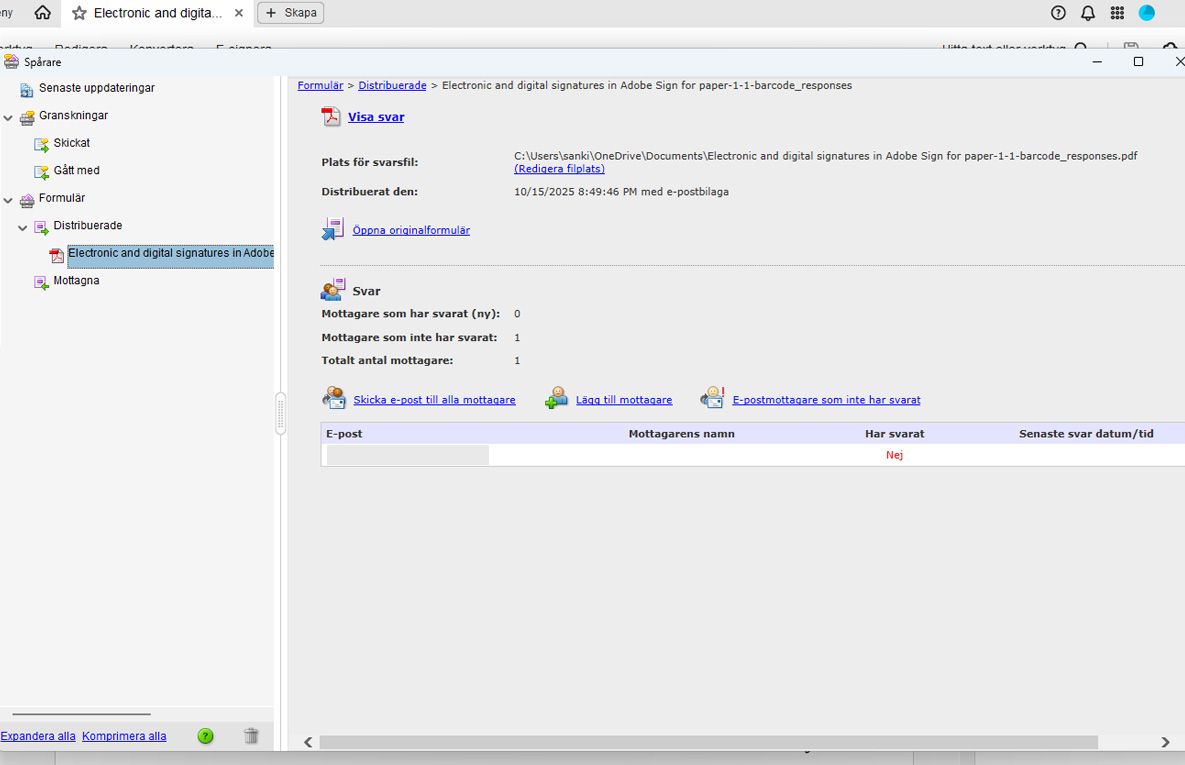Click the add recipient icon
The width and height of the screenshot is (1185, 765).
557,398
